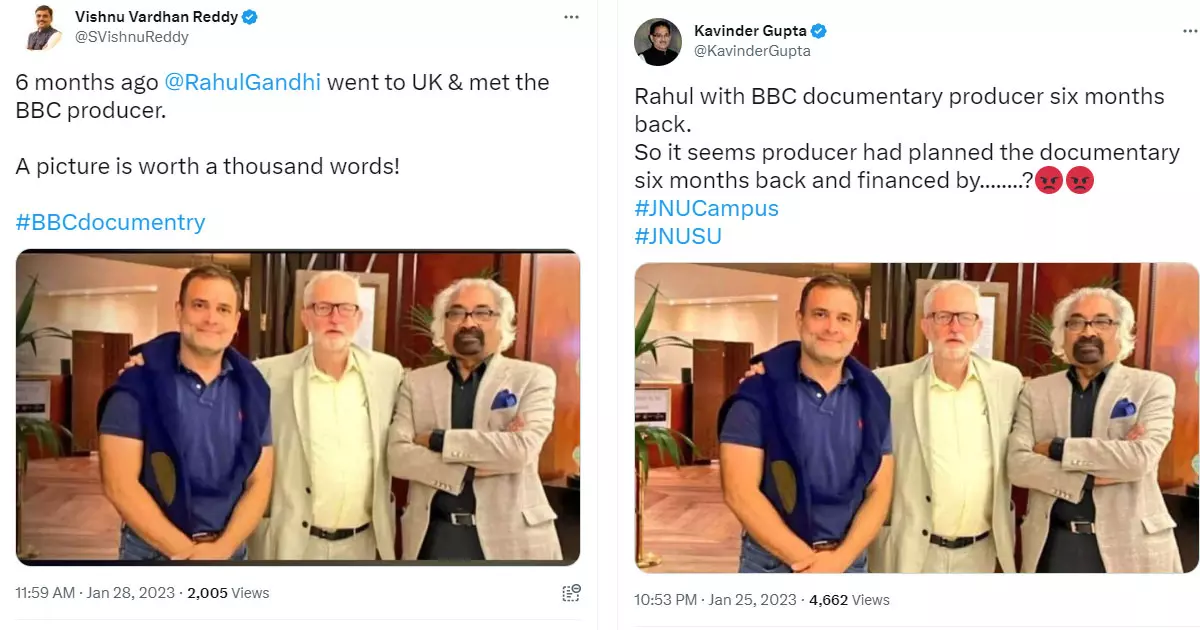Screen dimensions: 1200x630
Task: Click the 2,005 Views count
Action: (x=228, y=593)
